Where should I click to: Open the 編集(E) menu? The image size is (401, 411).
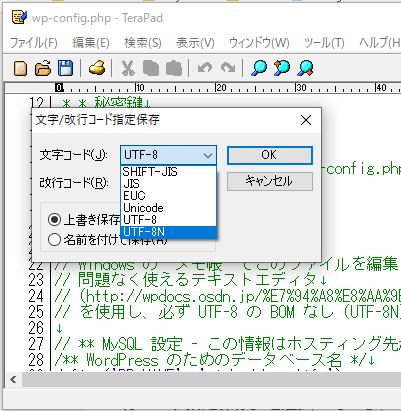pyautogui.click(x=91, y=43)
